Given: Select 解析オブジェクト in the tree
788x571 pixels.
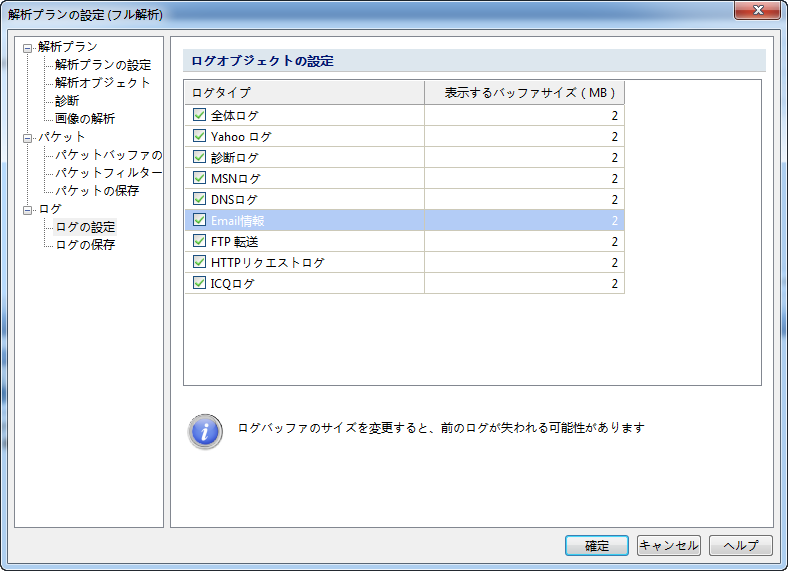Looking at the screenshot, I should point(103,83).
